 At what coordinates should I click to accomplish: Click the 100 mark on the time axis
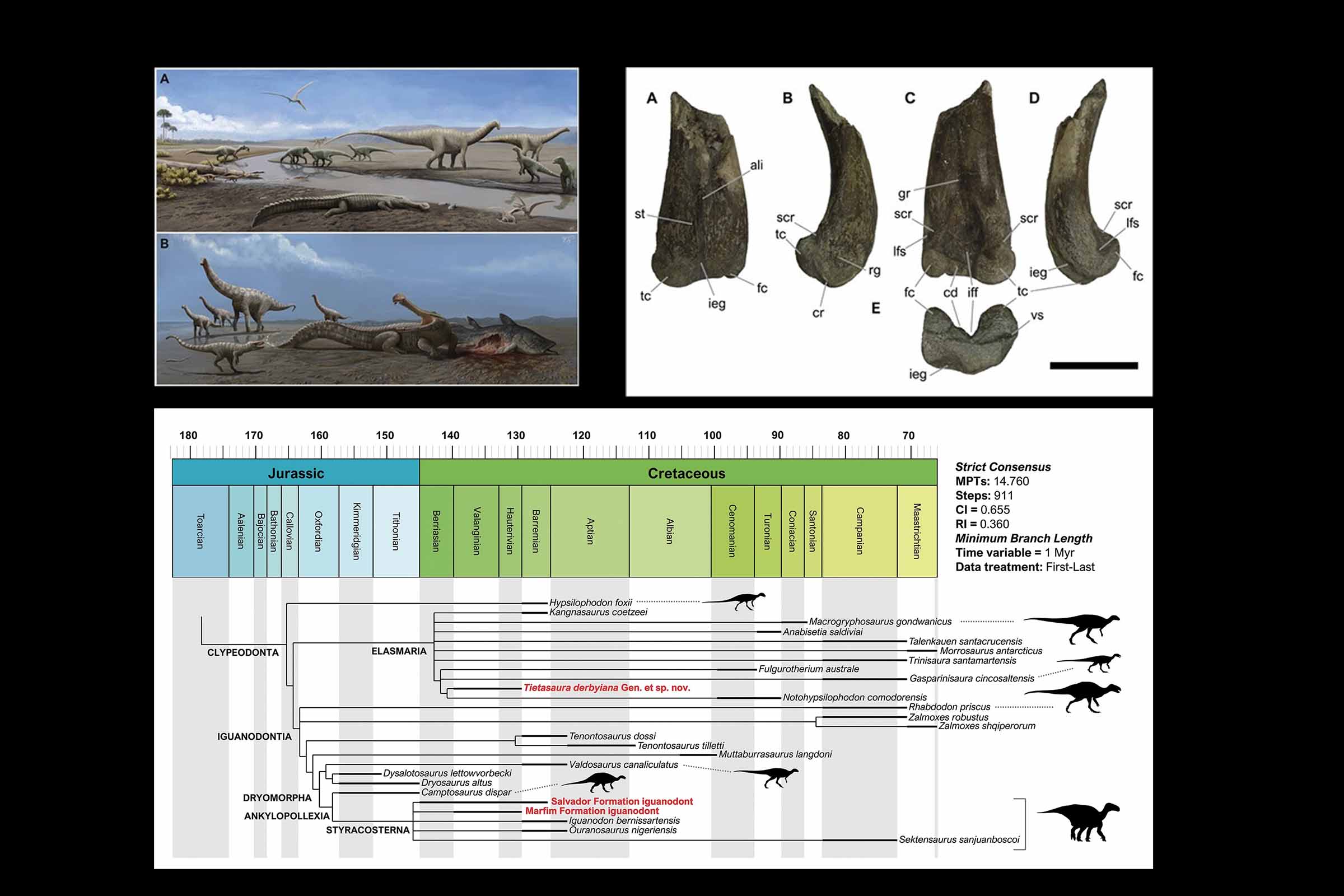coord(712,436)
